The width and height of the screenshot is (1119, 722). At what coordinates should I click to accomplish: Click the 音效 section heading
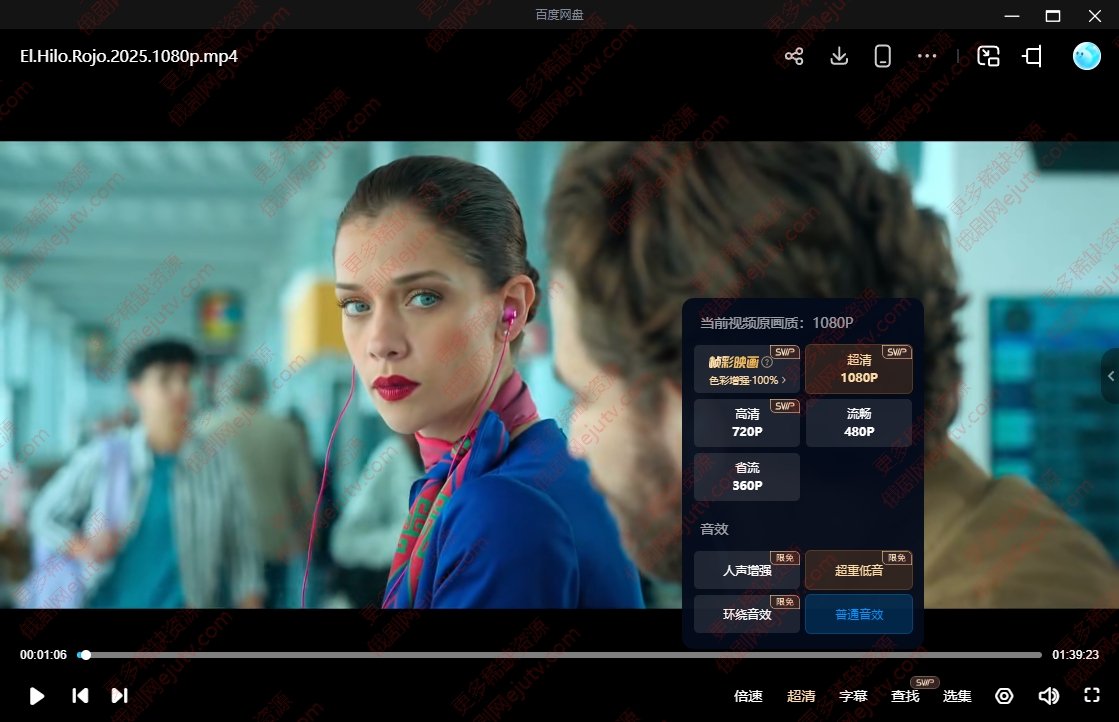point(714,529)
